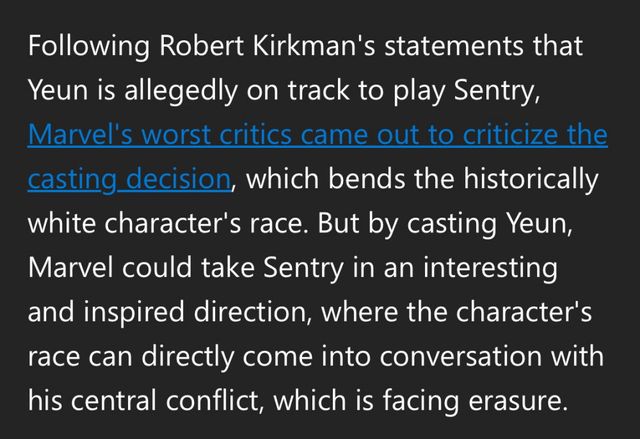Click the word "white" in the paragraph
The image size is (640, 439).
(x=60, y=224)
